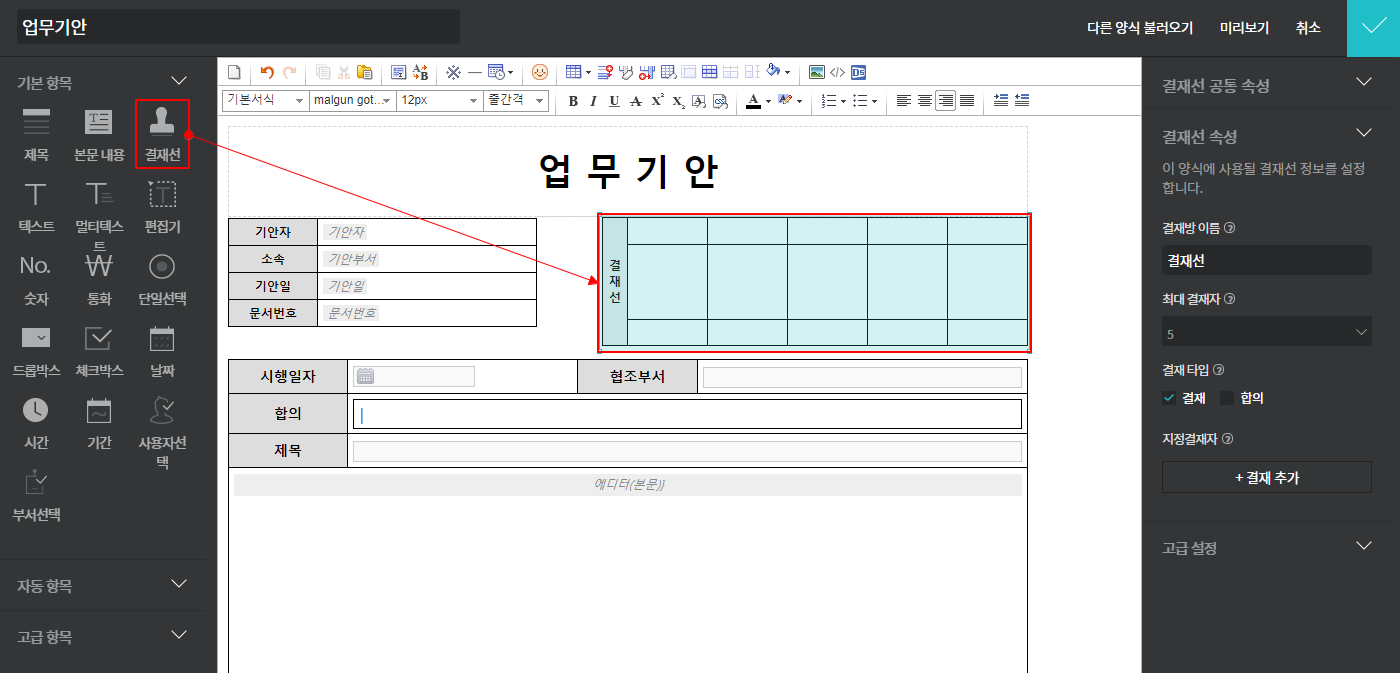Screen dimensions: 1400x673
Task: Click the emoticon smiley icon in toolbar
Action: pyautogui.click(x=540, y=72)
